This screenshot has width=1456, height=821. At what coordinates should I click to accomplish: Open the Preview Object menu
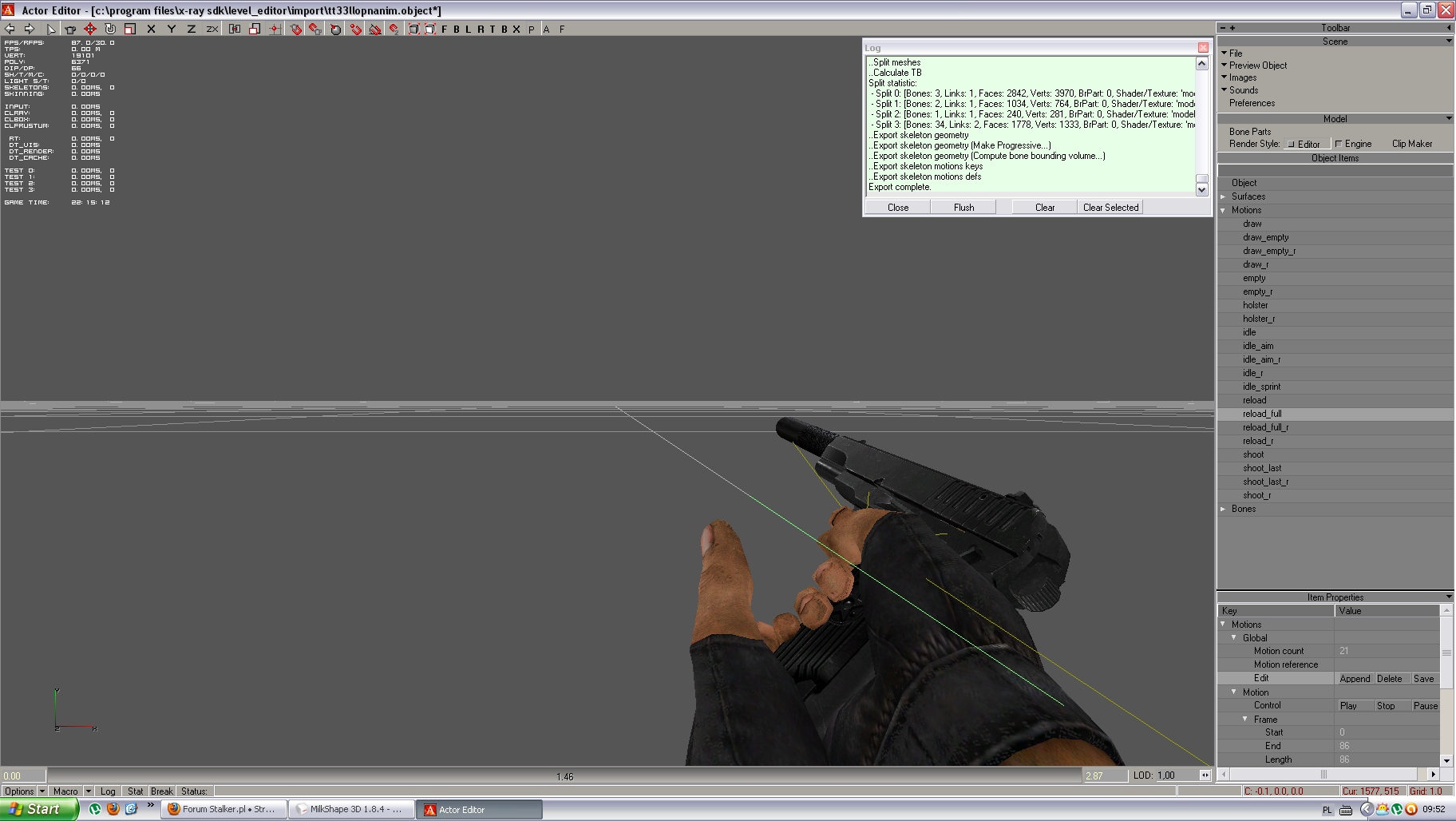click(1257, 65)
